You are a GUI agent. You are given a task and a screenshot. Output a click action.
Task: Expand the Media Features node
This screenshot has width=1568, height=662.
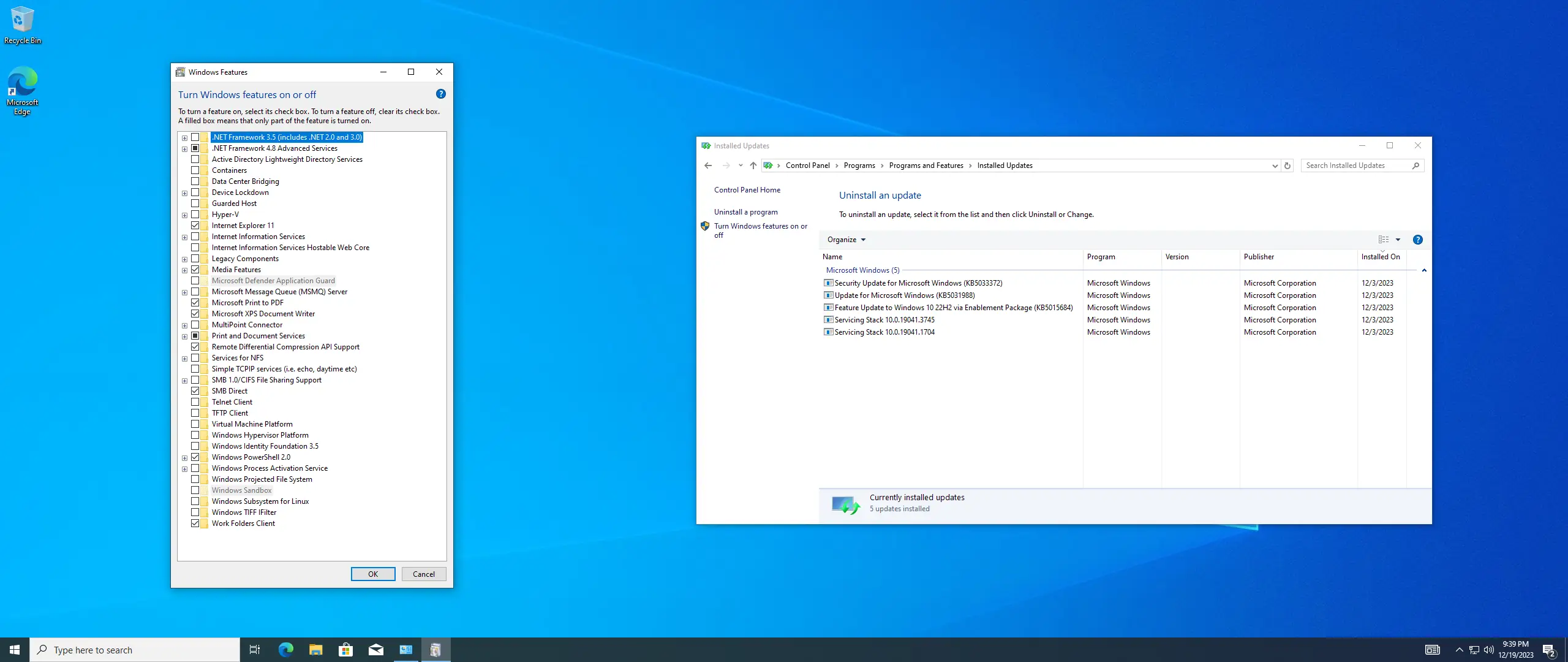point(184,270)
